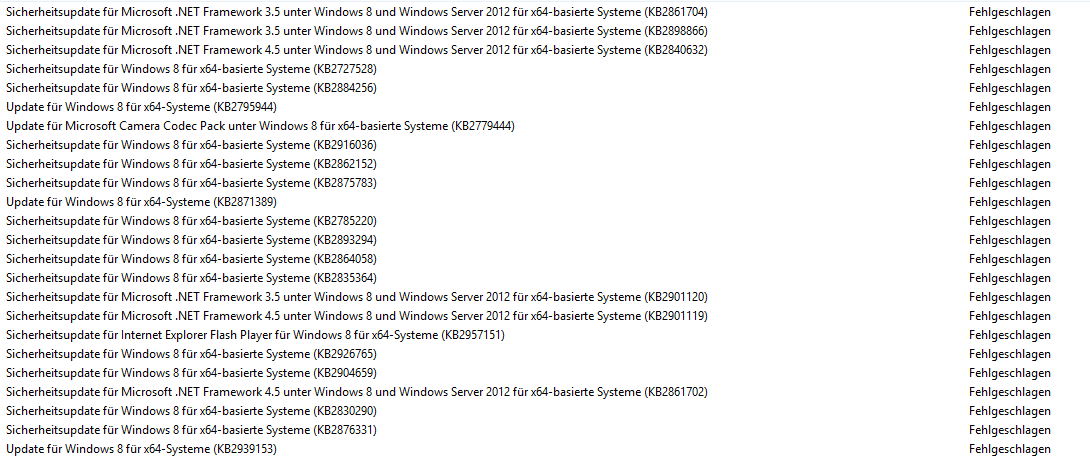
Task: Click the security update row KB2835364
Action: point(191,278)
